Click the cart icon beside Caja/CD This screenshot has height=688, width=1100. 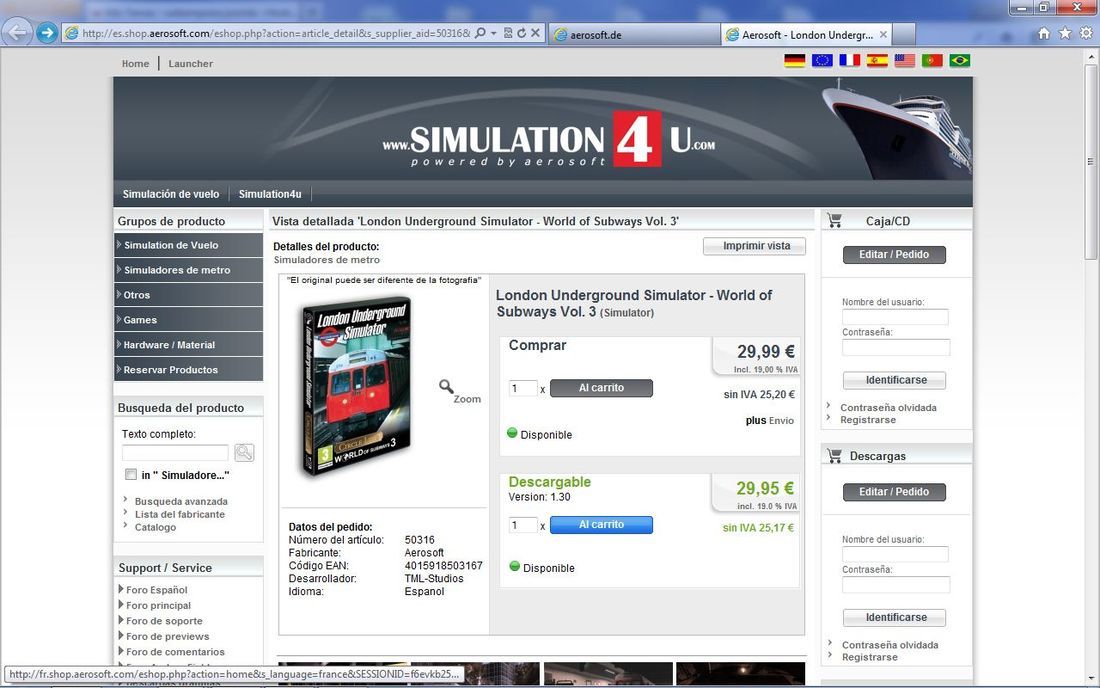[835, 221]
